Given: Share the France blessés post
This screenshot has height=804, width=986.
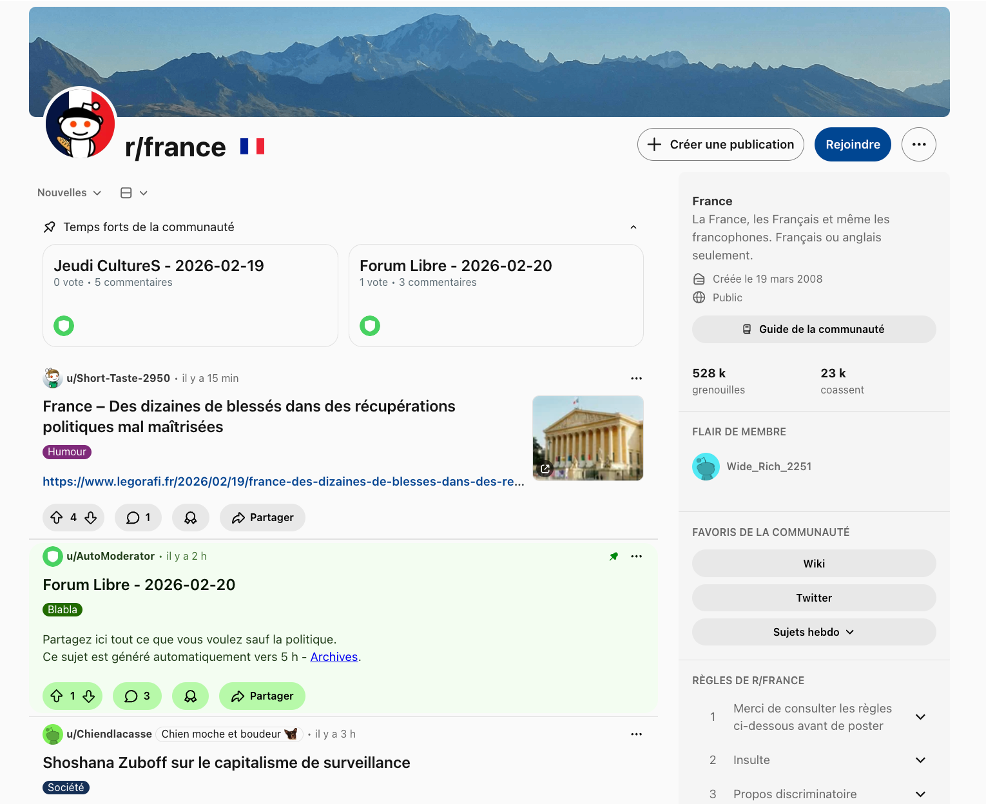Looking at the screenshot, I should [x=262, y=517].
